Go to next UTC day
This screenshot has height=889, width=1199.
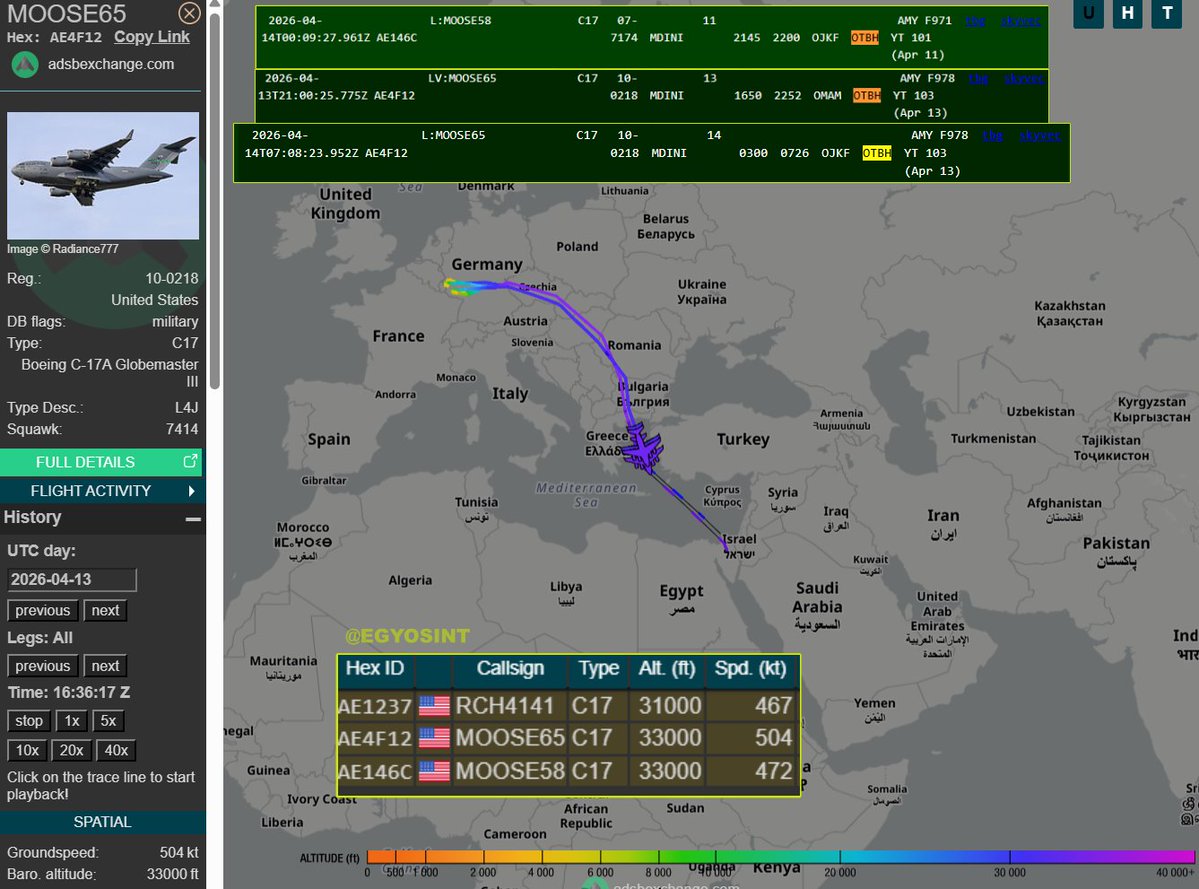click(106, 610)
